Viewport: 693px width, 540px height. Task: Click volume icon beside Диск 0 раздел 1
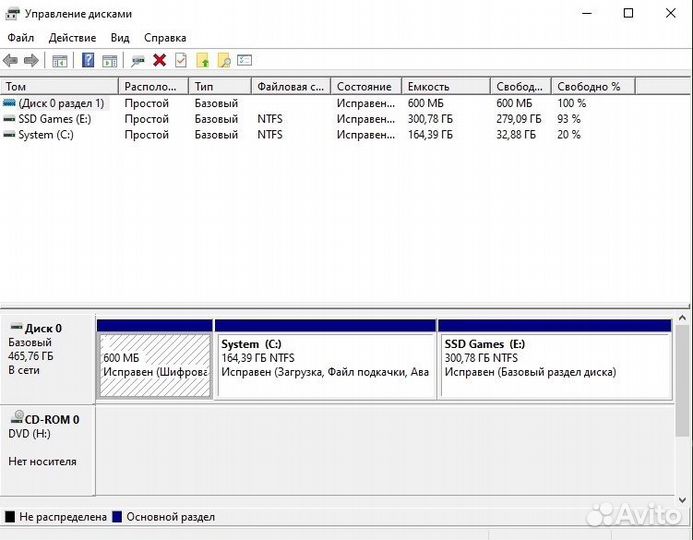click(x=9, y=103)
